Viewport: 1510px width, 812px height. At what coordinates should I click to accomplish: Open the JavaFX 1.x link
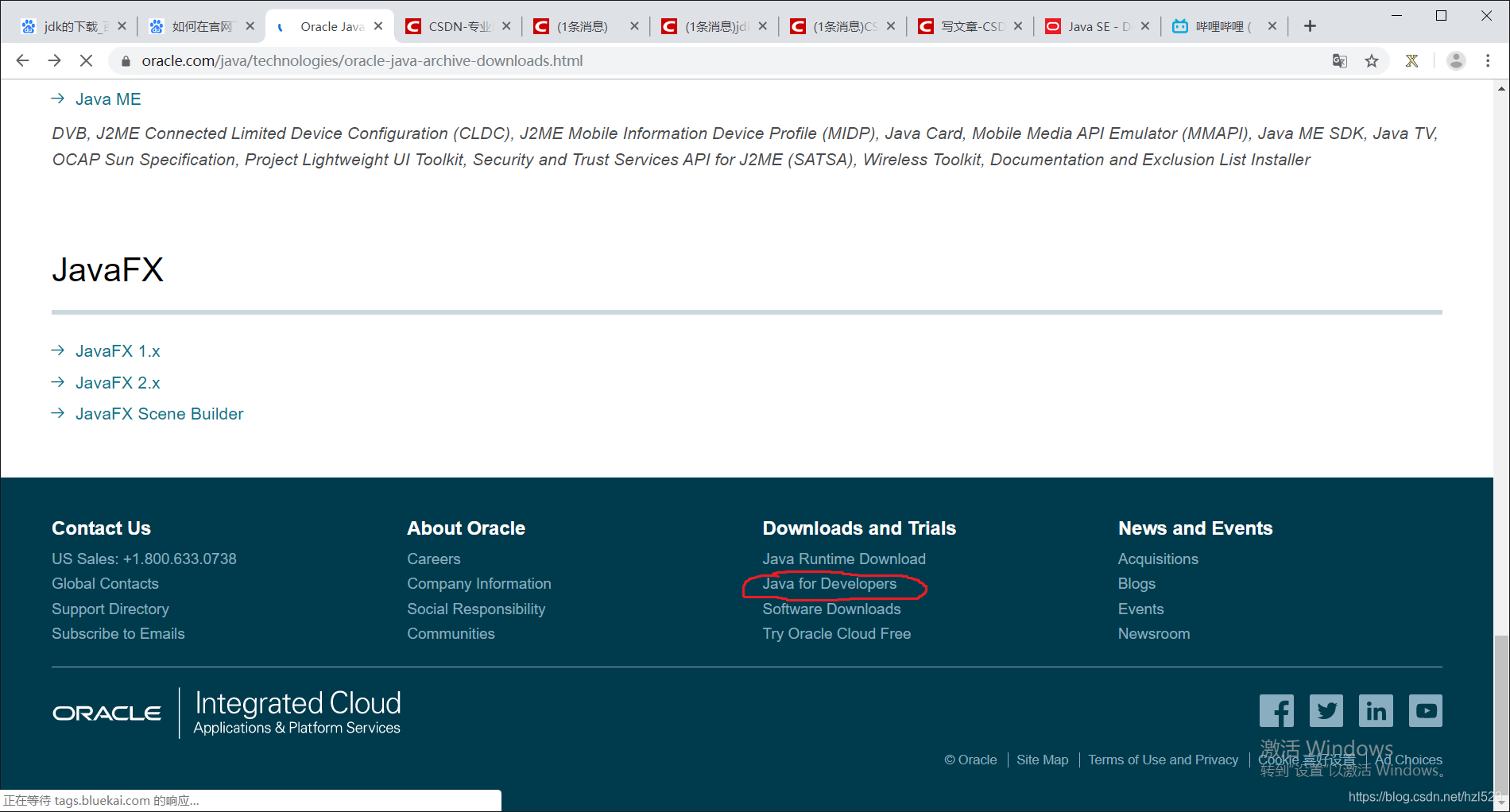click(x=118, y=351)
